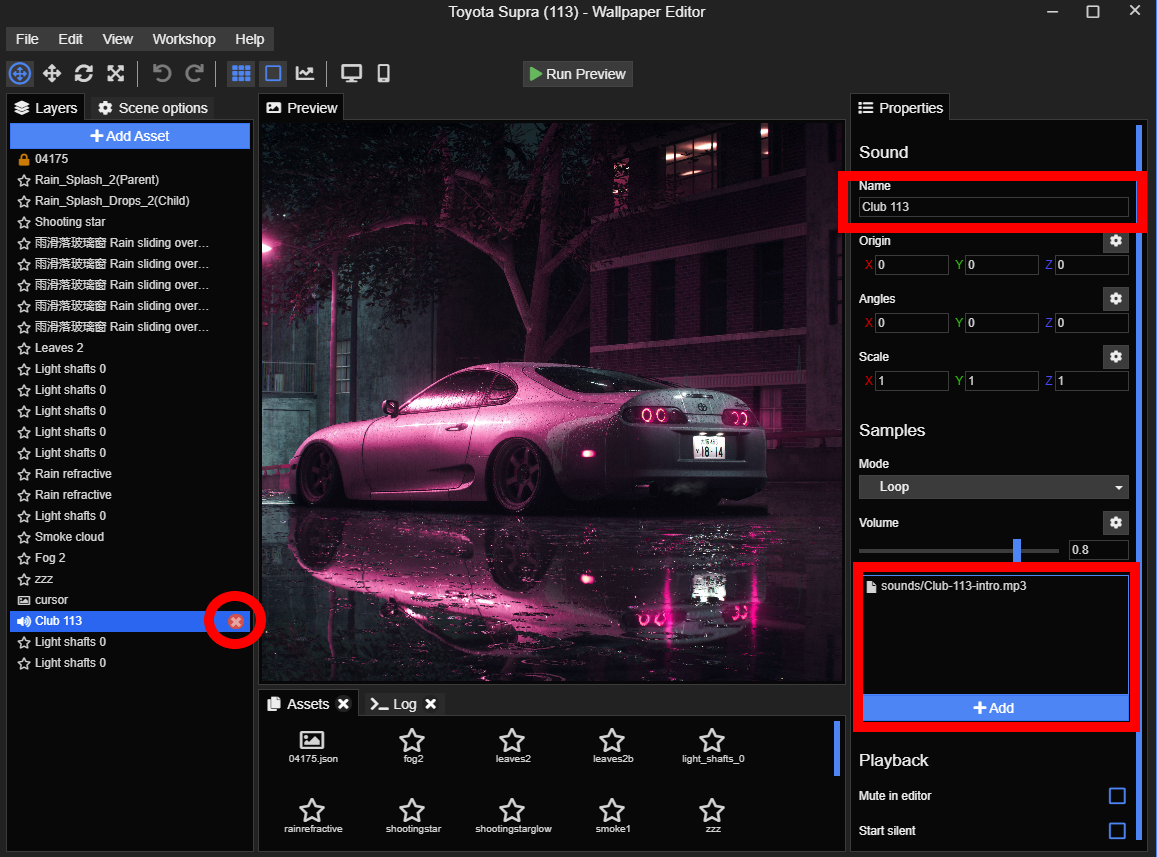This screenshot has width=1157, height=857.
Task: Select the rainrefractive asset
Action: 313,816
